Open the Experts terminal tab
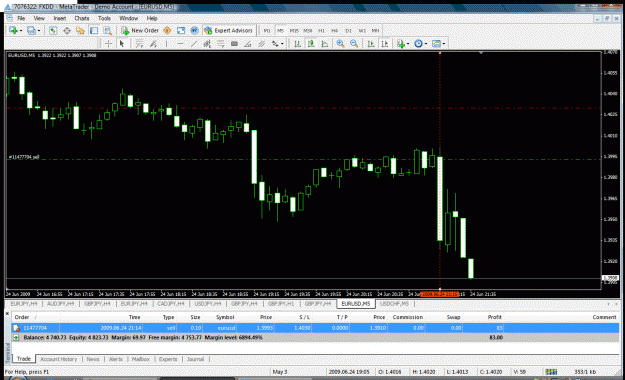This screenshot has width=625, height=380. click(x=168, y=359)
